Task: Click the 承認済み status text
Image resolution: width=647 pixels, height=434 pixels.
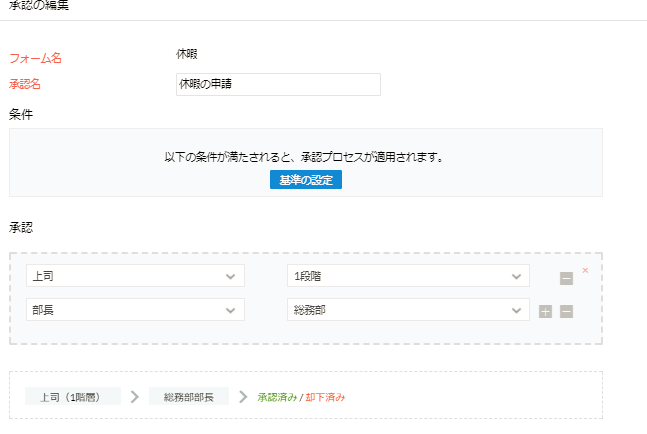Action: click(277, 397)
